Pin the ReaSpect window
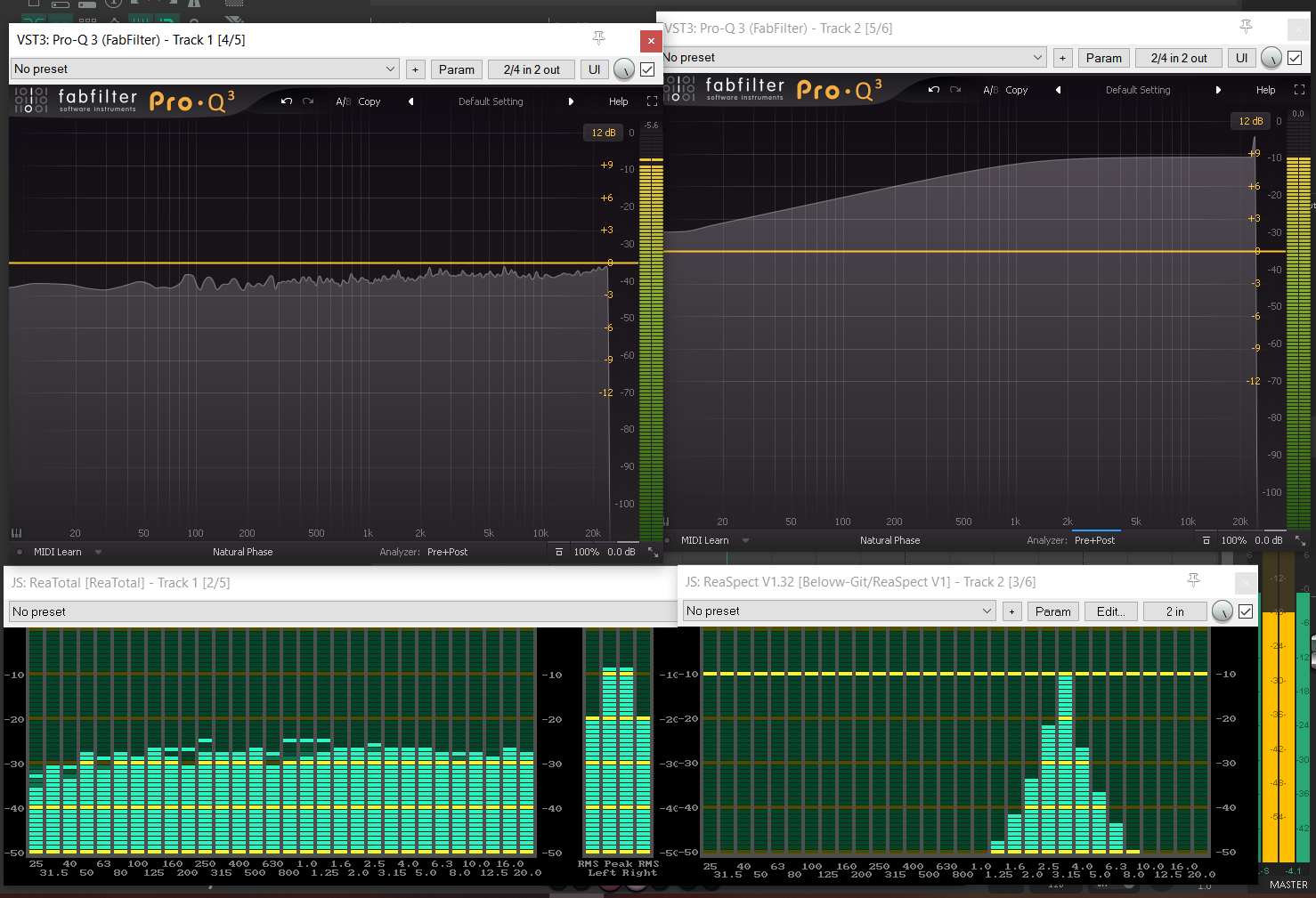1316x898 pixels. tap(1193, 580)
